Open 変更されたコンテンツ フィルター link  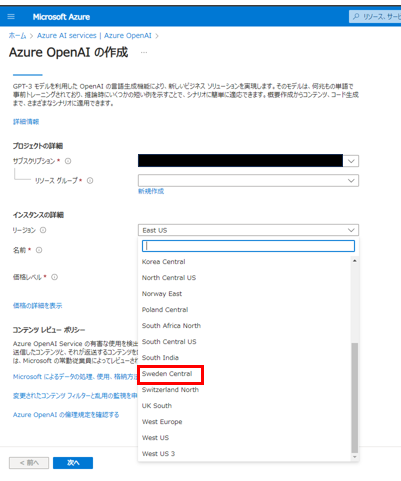[75, 396]
